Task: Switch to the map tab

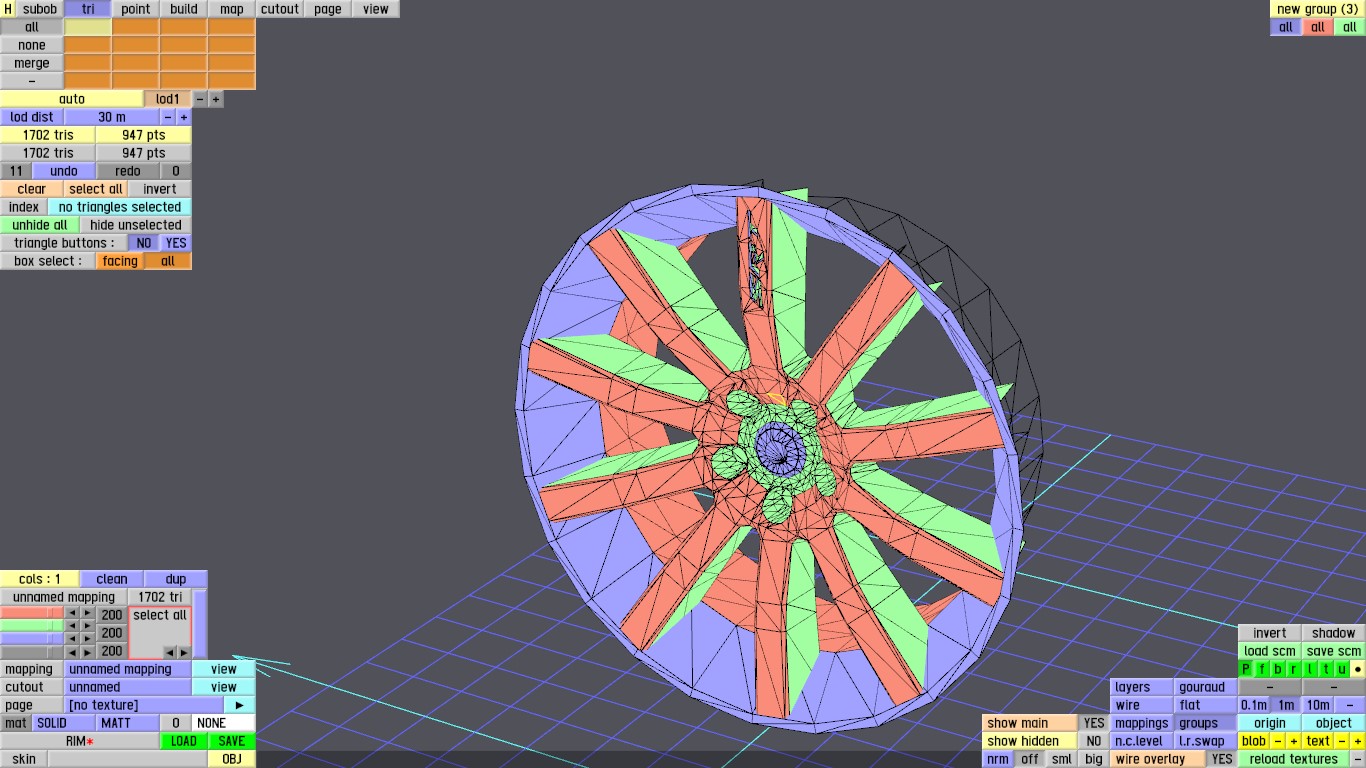Action: pyautogui.click(x=232, y=9)
